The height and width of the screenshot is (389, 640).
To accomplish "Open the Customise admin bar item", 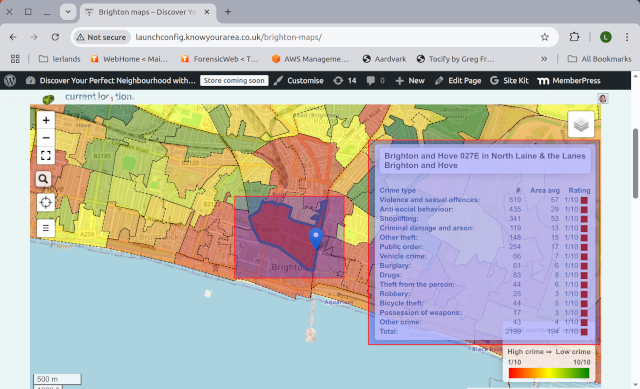I will tap(299, 80).
